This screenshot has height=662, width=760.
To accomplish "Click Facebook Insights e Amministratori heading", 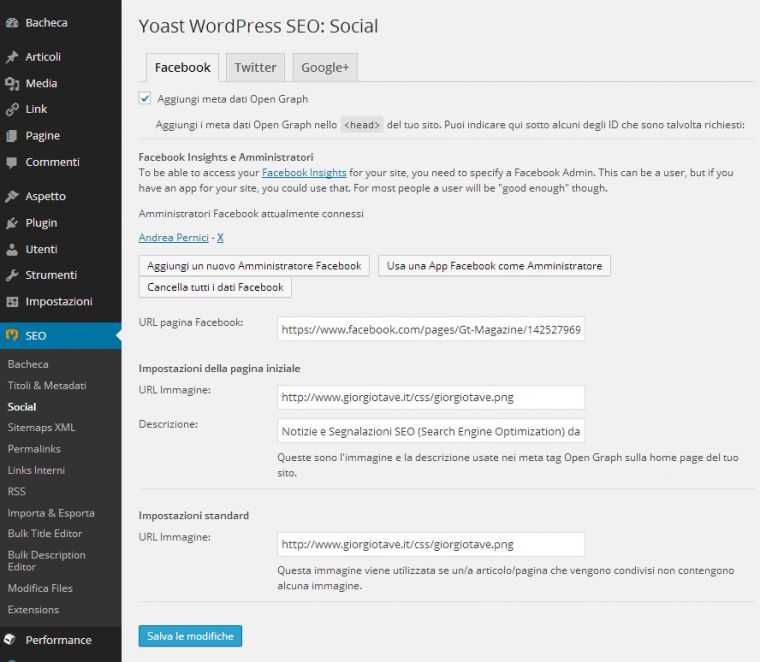I will [x=226, y=157].
